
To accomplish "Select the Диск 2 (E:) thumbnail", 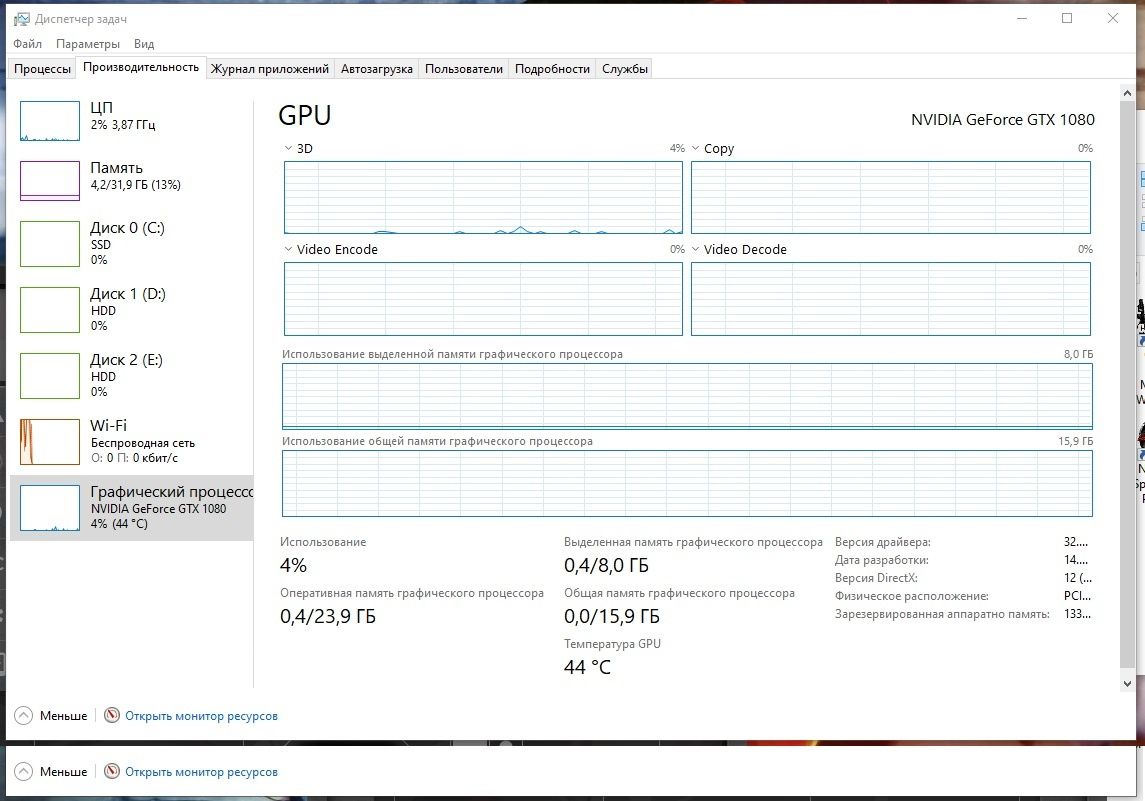I will (50, 376).
